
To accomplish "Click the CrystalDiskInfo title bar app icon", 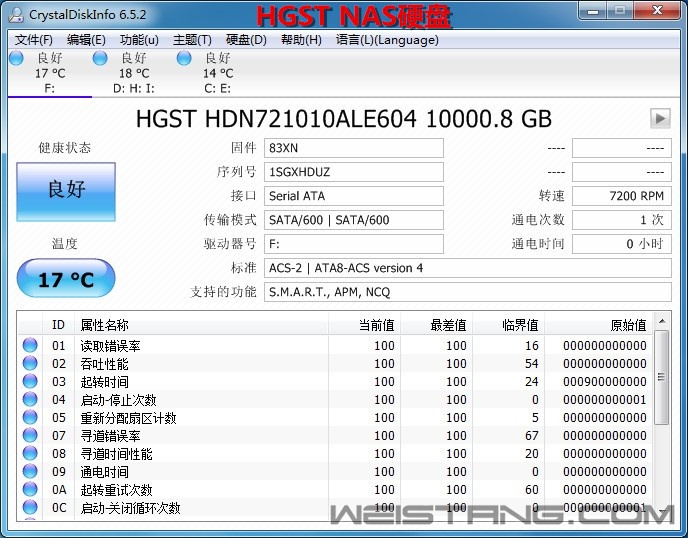I will tap(16, 15).
